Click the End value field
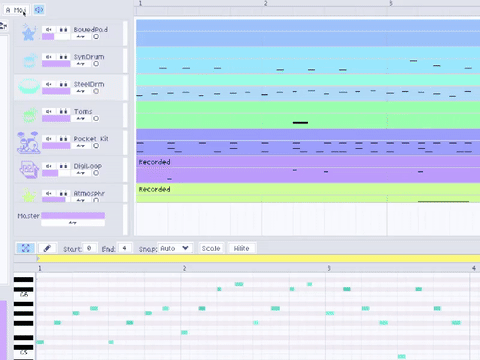 125,248
